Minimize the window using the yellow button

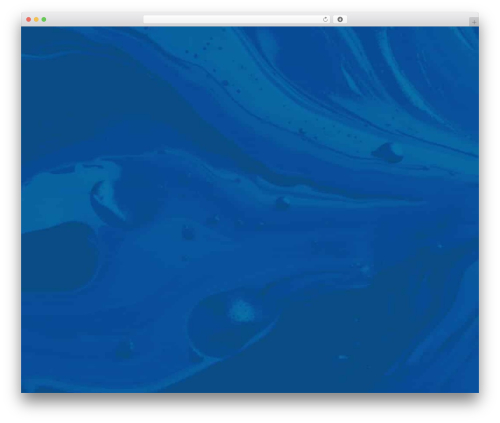click(x=36, y=20)
